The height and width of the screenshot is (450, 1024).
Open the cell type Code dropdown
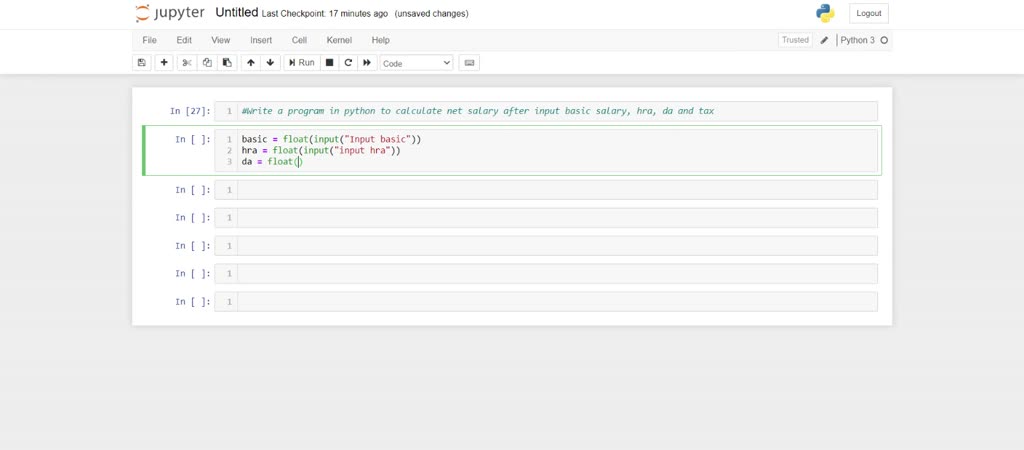[x=417, y=63]
